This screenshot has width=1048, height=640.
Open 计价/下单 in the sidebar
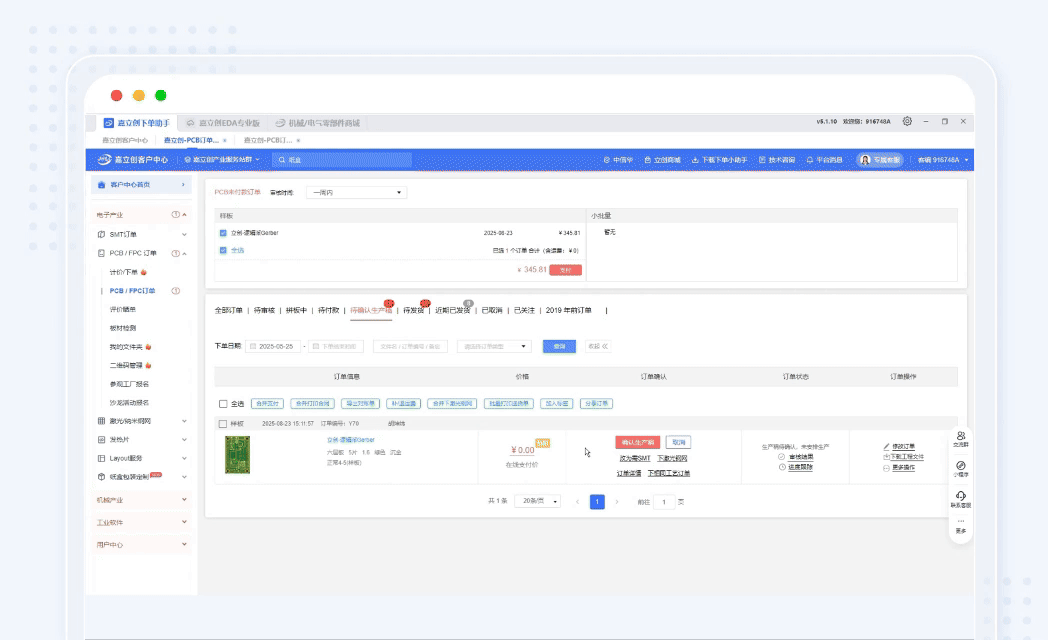tap(124, 272)
